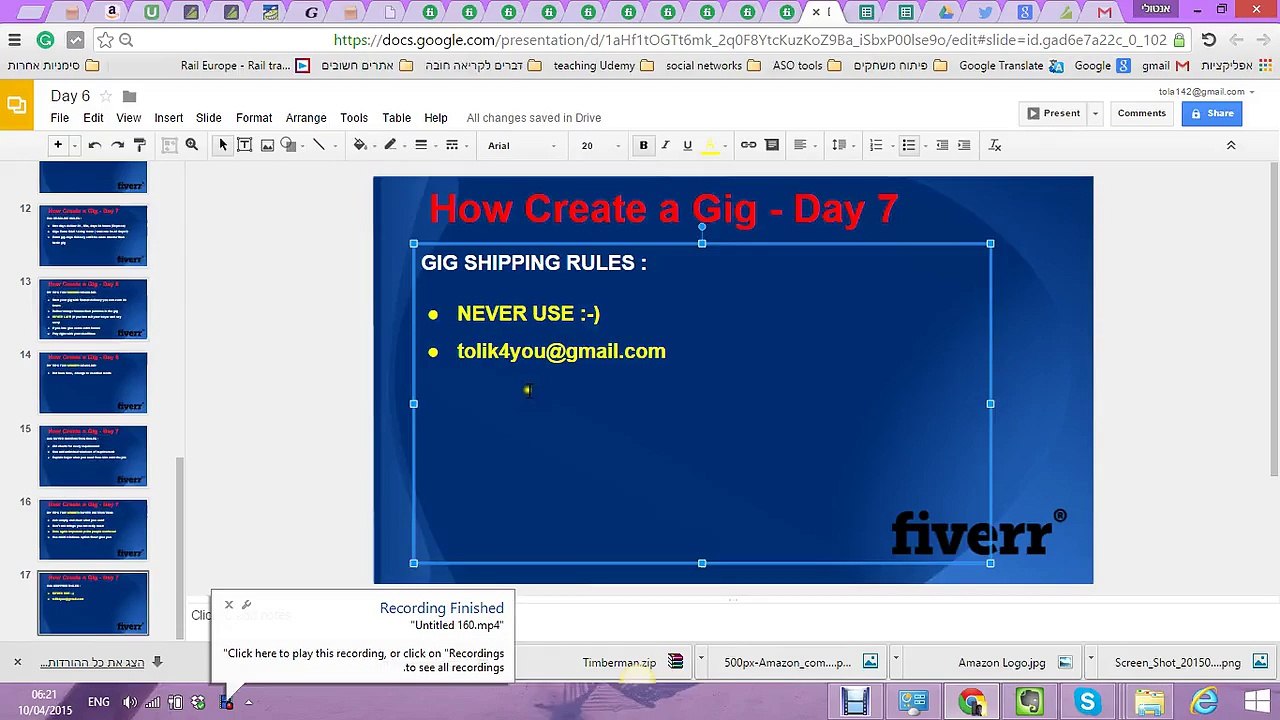Viewport: 1280px width, 720px height.
Task: Open the Arial font family dropdown
Action: pos(521,146)
